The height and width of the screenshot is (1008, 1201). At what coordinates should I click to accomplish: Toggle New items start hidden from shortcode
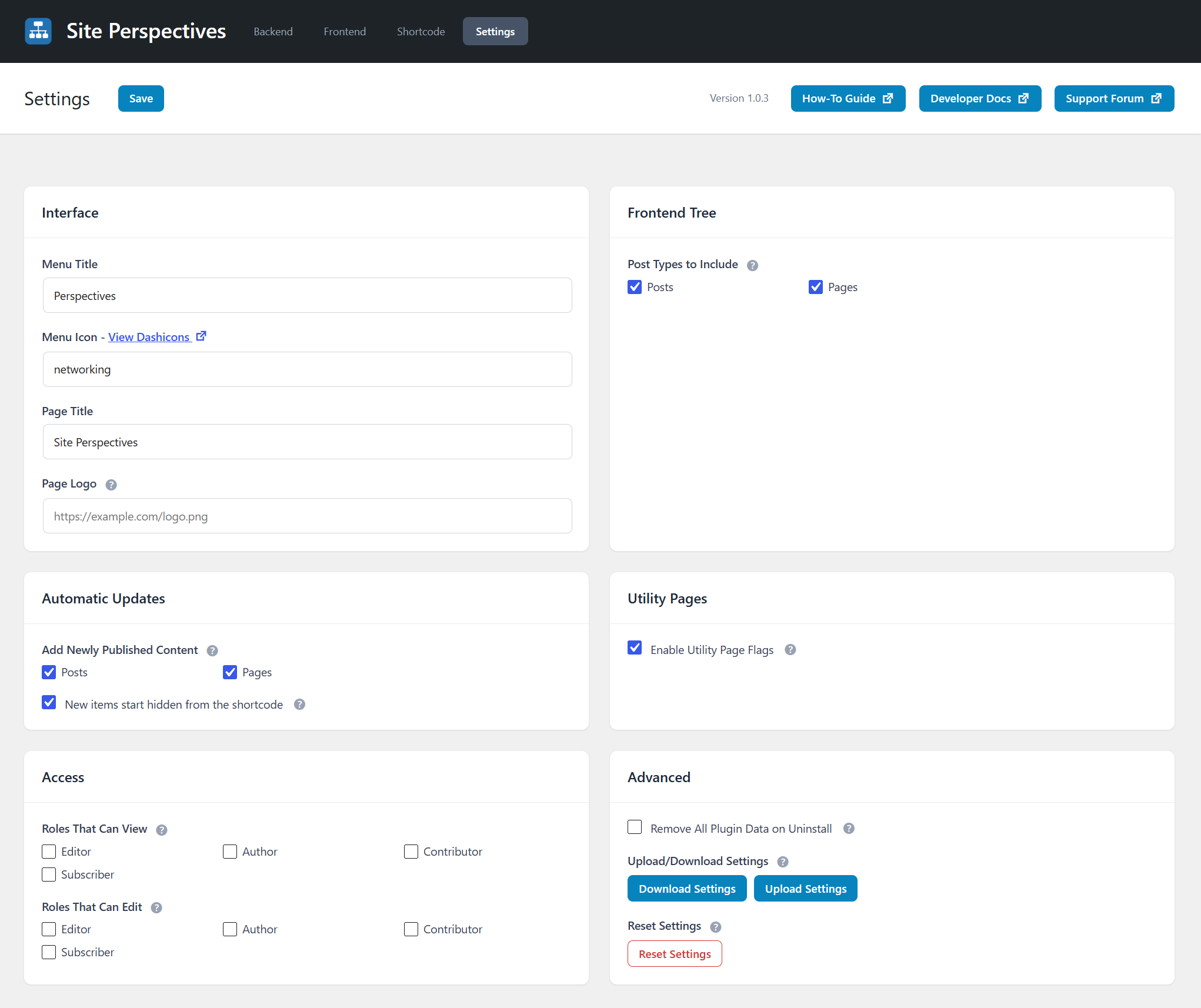[x=49, y=702]
